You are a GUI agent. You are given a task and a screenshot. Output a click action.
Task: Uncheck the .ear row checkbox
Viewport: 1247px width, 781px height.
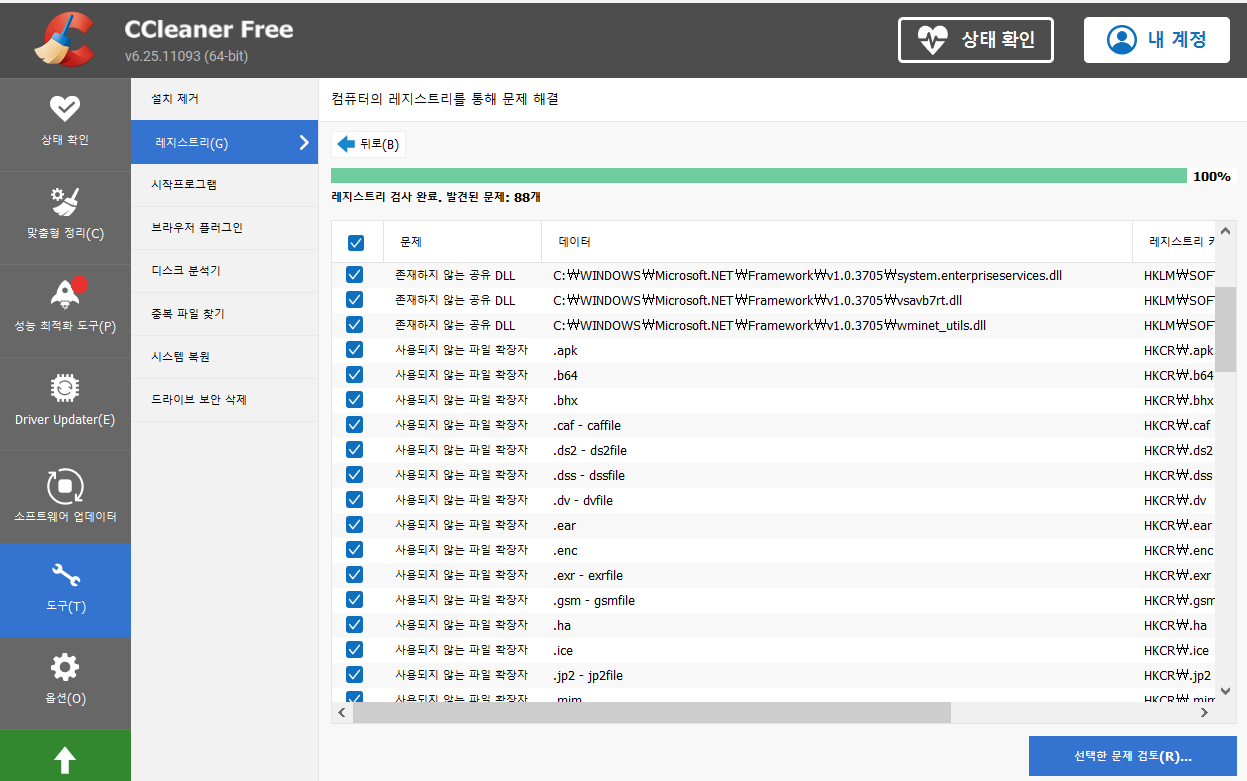(x=354, y=525)
